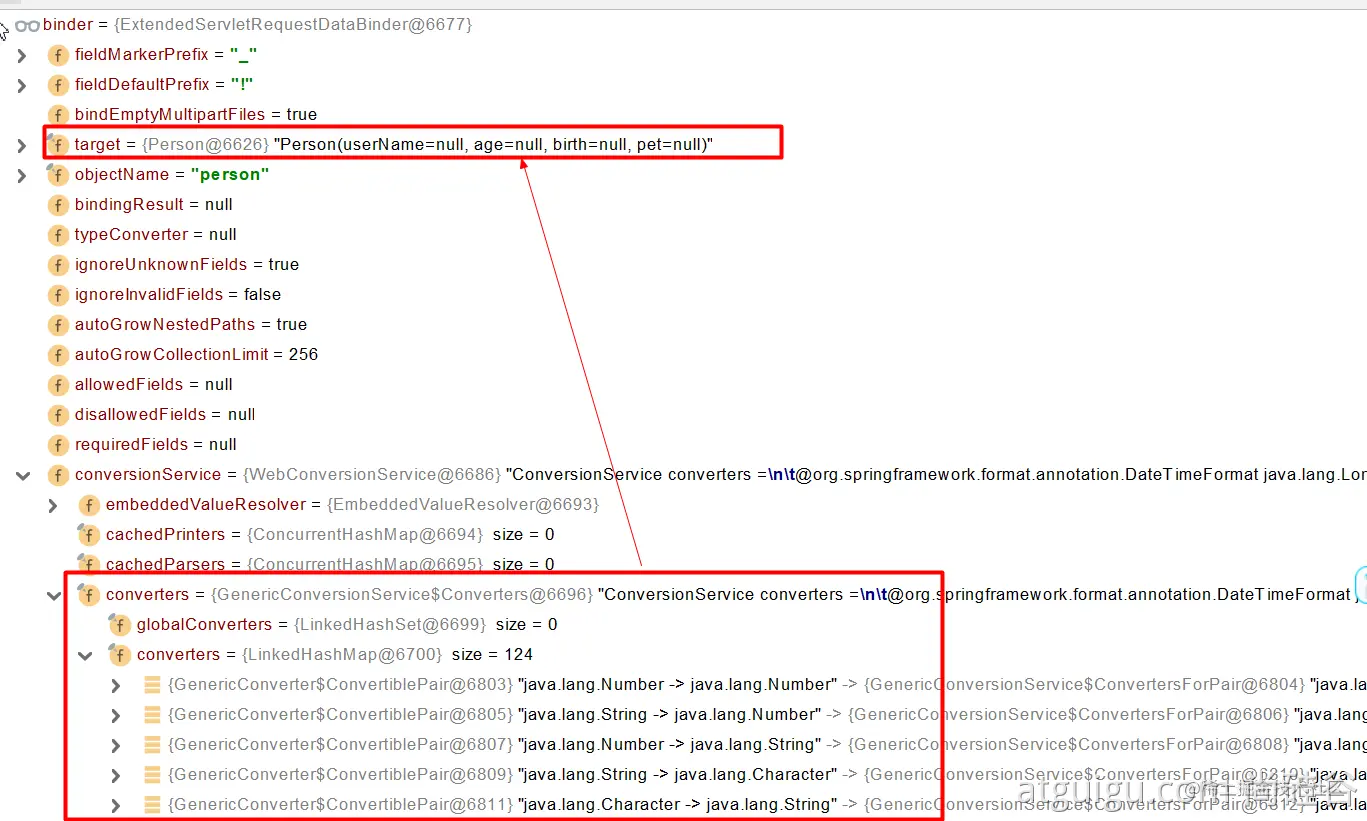Collapse the conversionService node

(22, 476)
